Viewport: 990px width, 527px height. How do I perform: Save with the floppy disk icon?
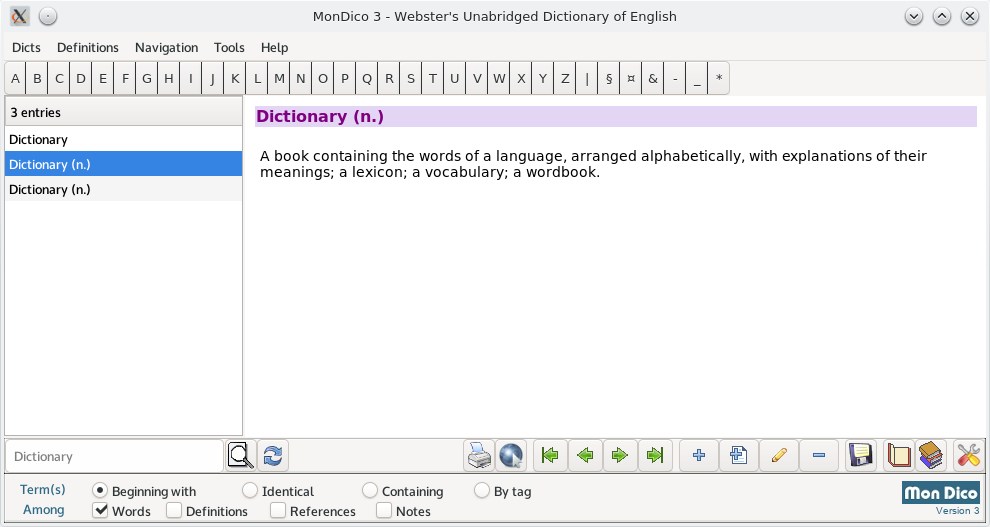861,456
